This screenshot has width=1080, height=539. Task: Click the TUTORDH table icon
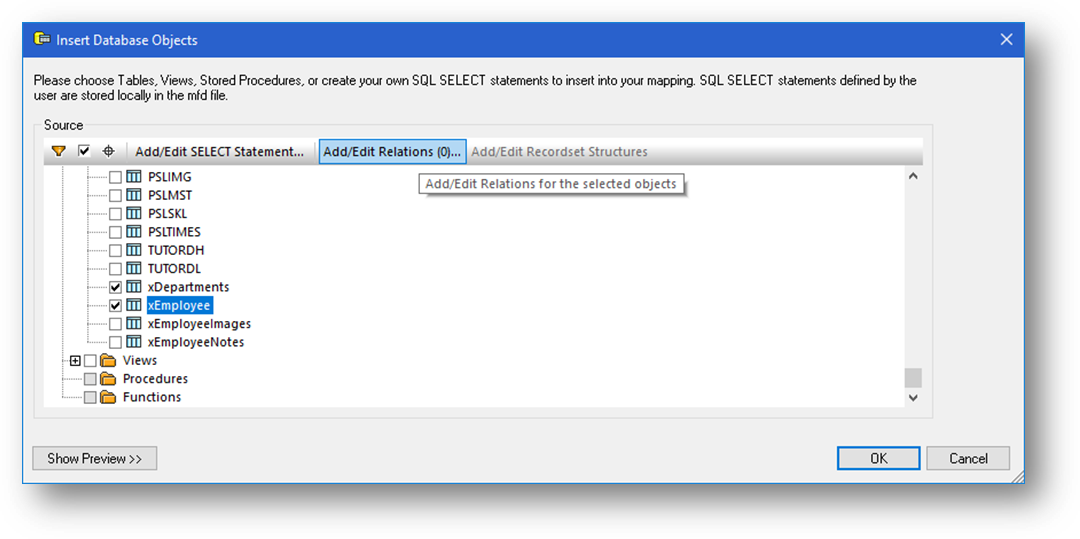coord(134,250)
